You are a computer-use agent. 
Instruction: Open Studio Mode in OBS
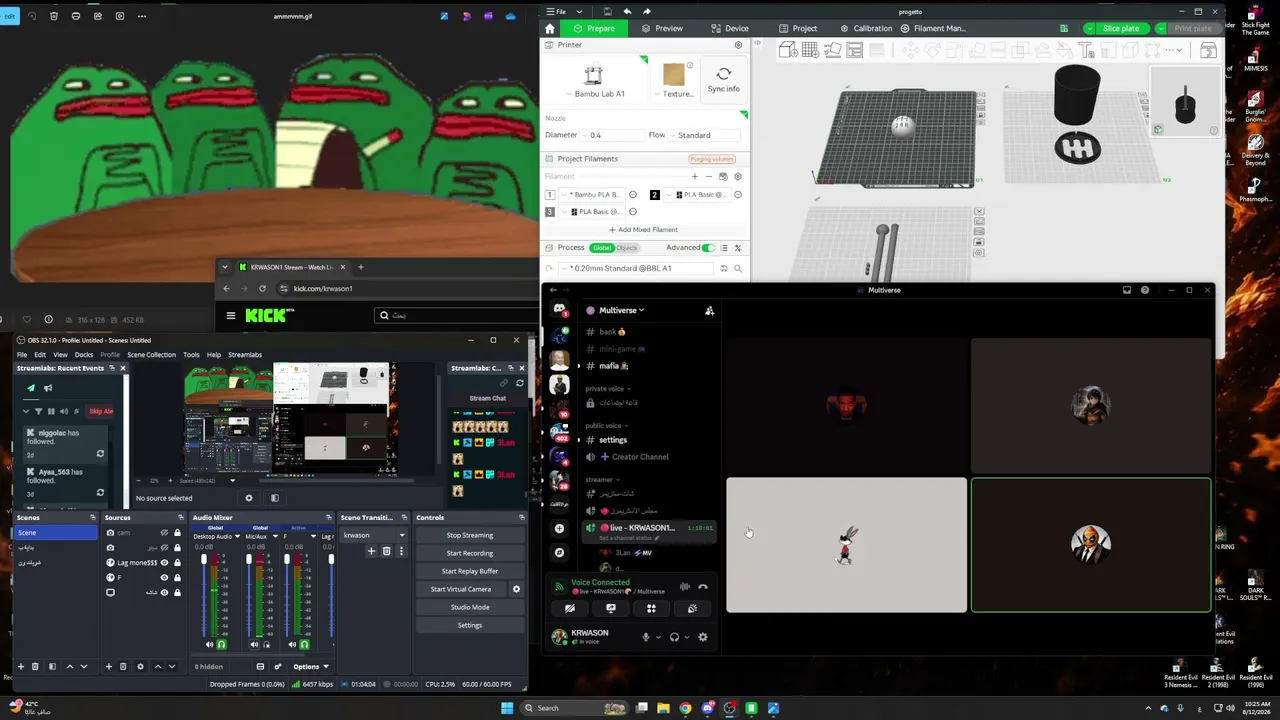coord(470,607)
